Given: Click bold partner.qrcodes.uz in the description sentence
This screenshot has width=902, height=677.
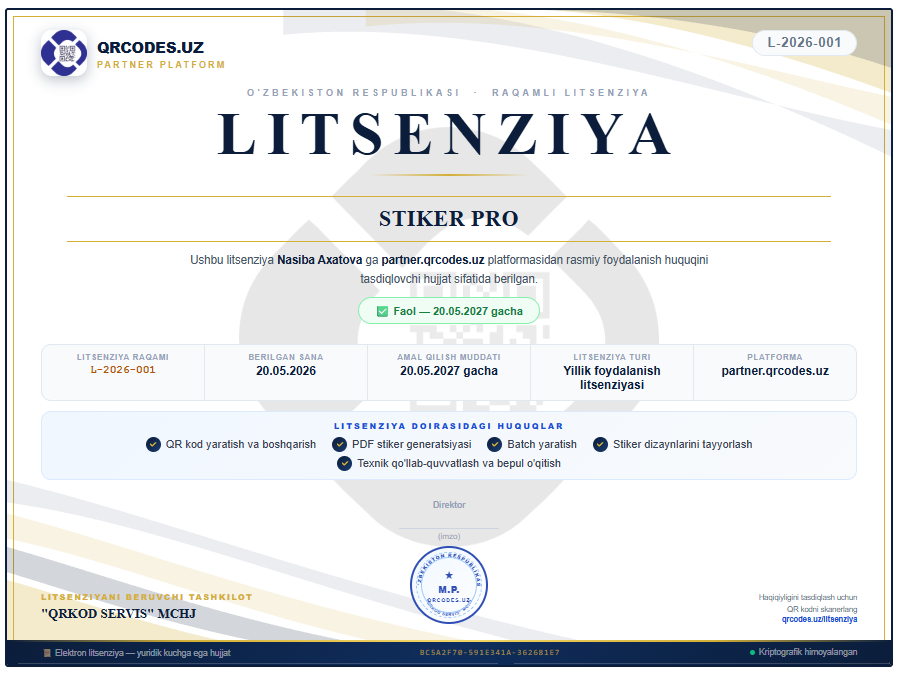Looking at the screenshot, I should tap(433, 260).
